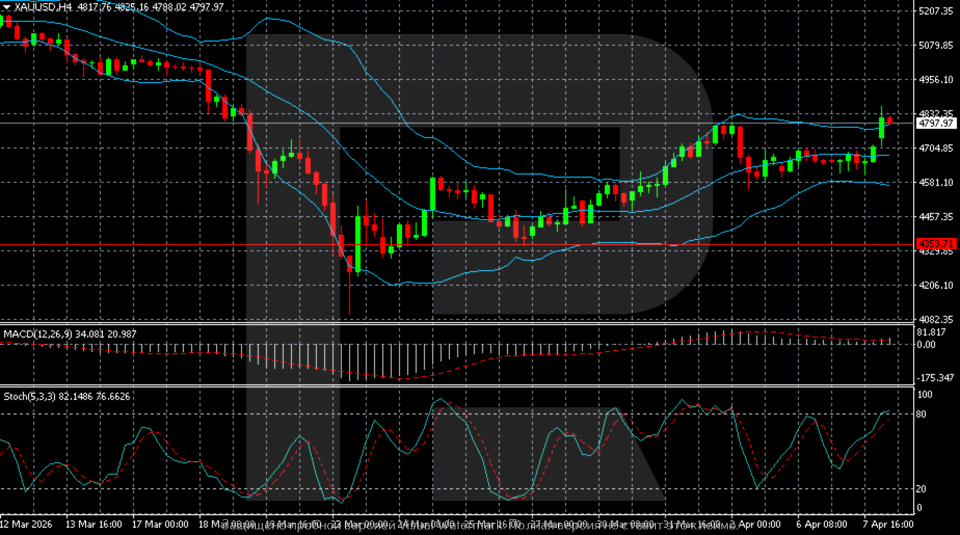This screenshot has width=960, height=535.
Task: Select the red 4353.71 level price tag
Action: pyautogui.click(x=936, y=244)
